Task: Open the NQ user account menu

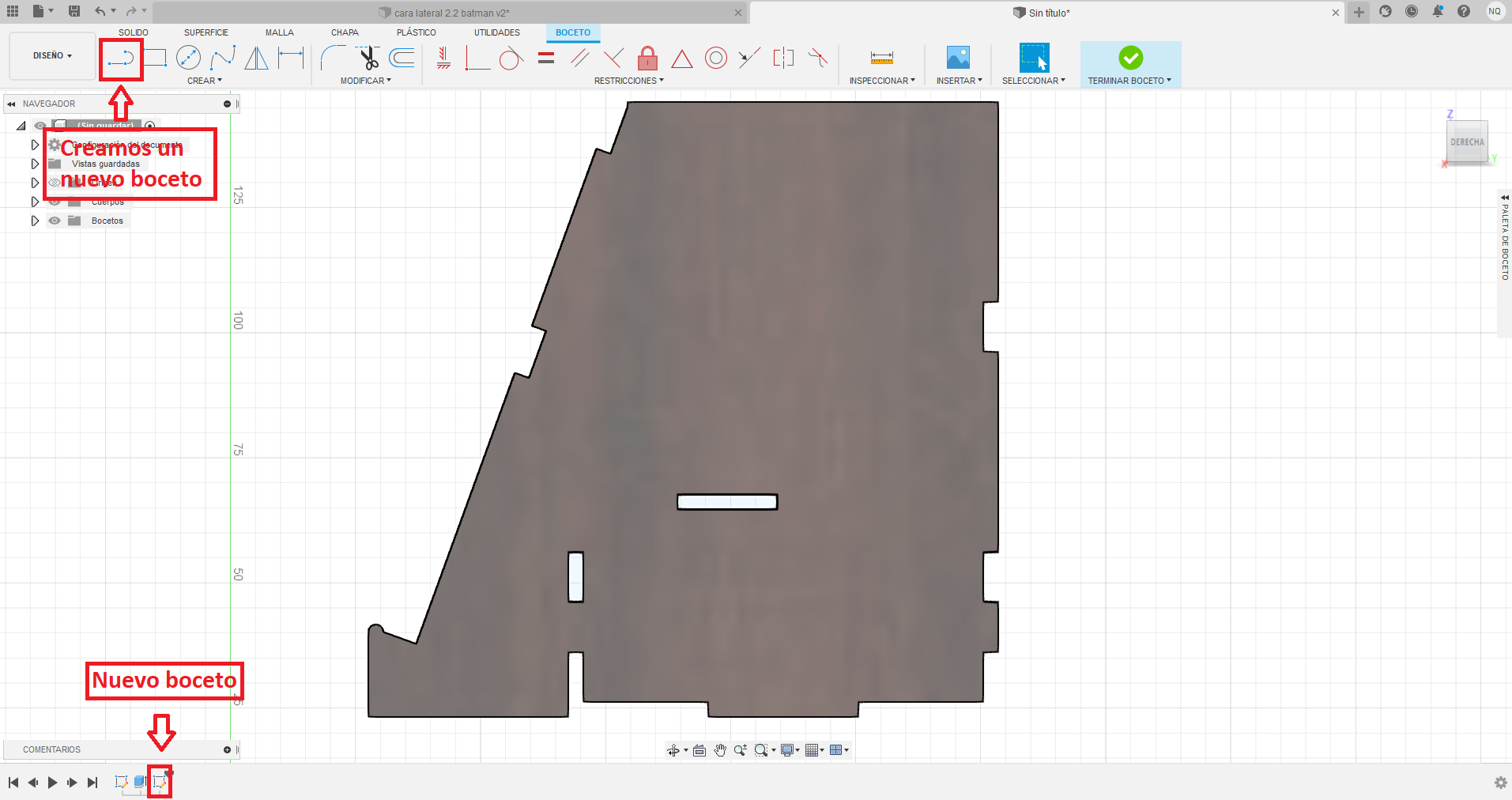Action: click(x=1495, y=11)
